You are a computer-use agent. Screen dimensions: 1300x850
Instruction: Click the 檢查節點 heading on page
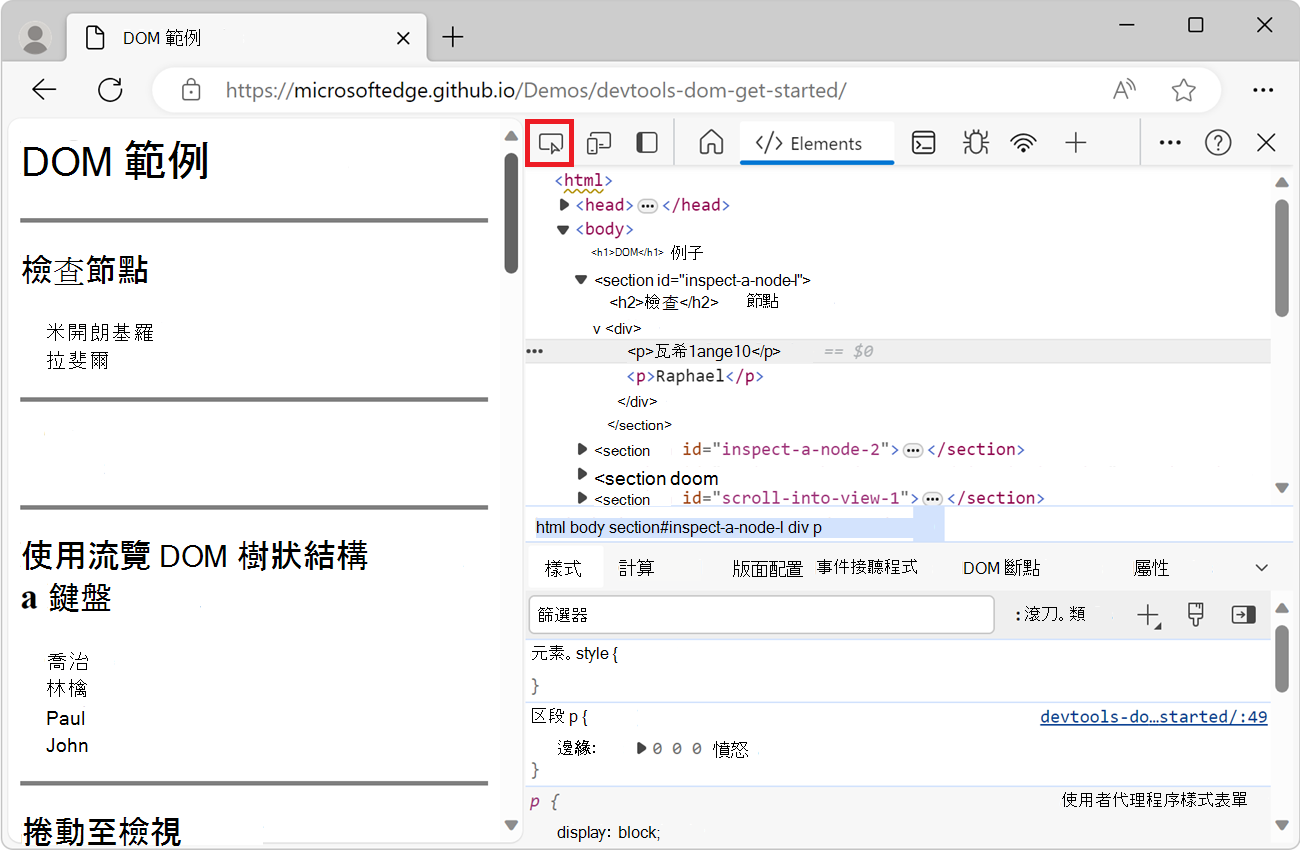pyautogui.click(x=86, y=270)
